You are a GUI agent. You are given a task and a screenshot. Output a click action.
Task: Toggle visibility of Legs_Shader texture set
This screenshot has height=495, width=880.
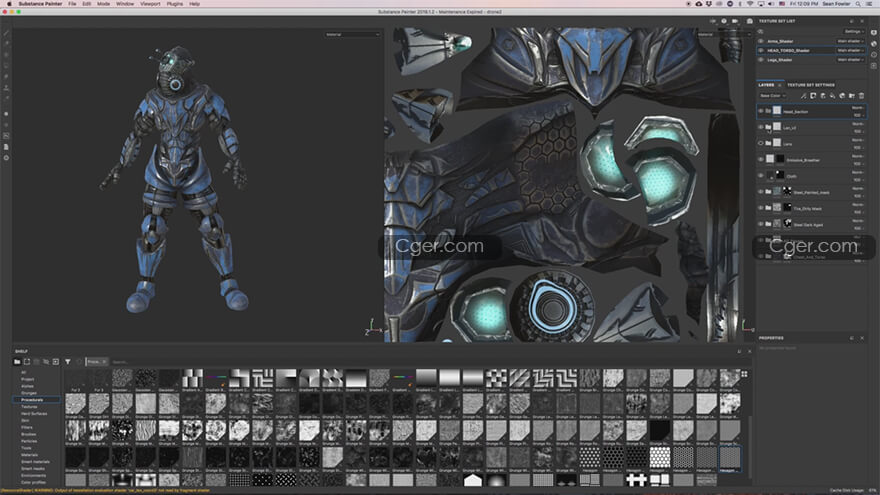[761, 59]
